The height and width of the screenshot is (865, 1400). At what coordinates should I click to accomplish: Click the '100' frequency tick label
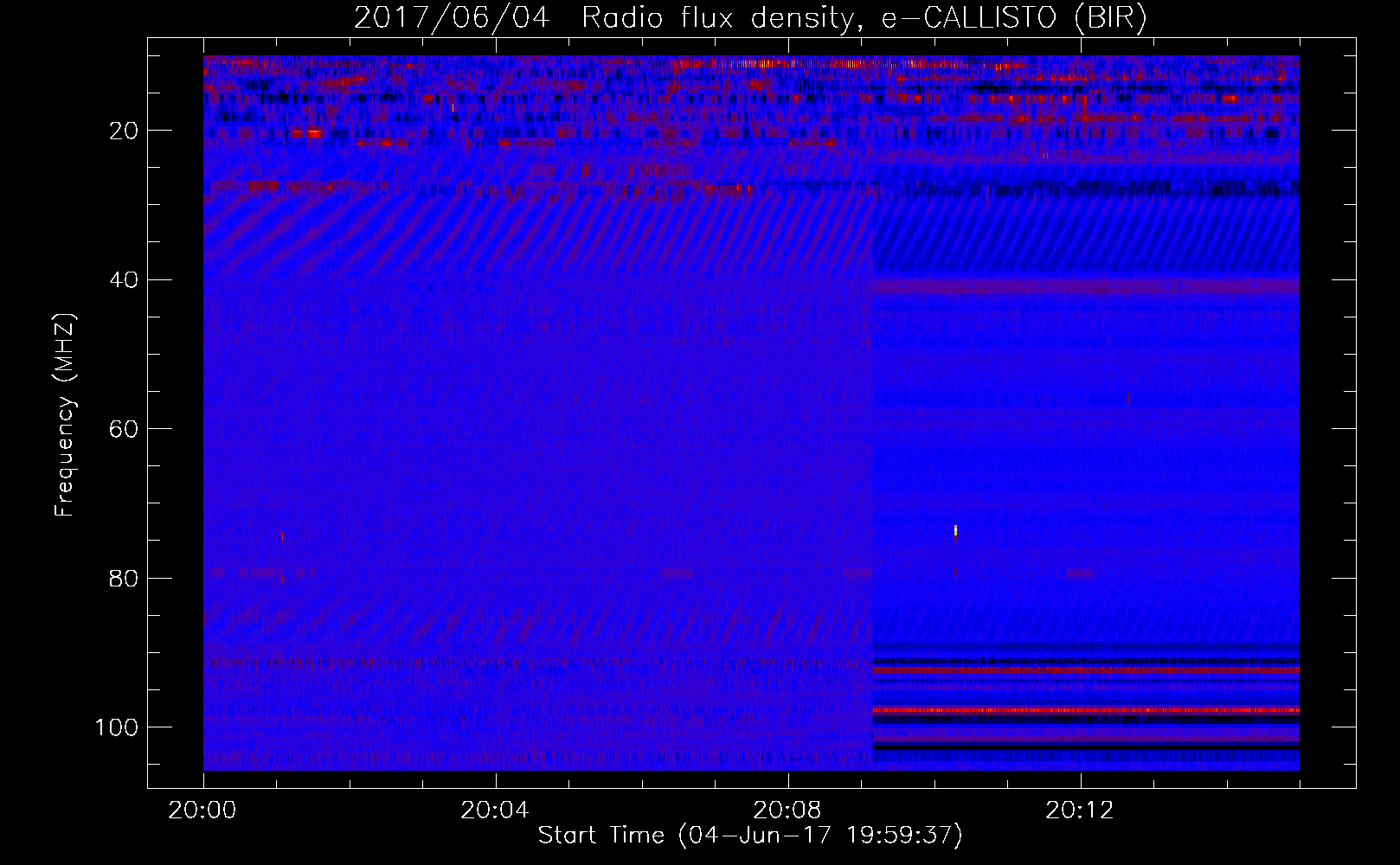pyautogui.click(x=117, y=727)
